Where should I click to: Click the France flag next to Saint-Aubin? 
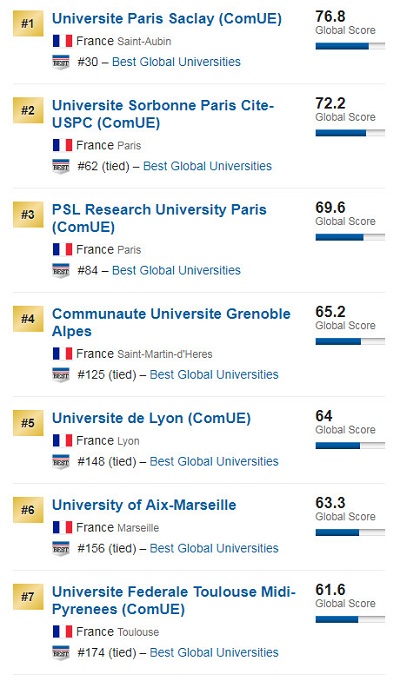coord(63,41)
